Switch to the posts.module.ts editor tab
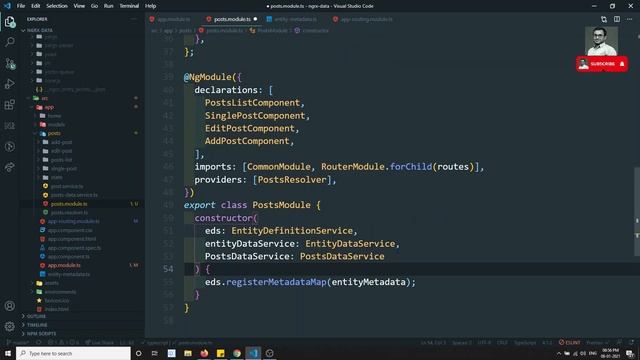This screenshot has height=360, width=640. (x=232, y=19)
